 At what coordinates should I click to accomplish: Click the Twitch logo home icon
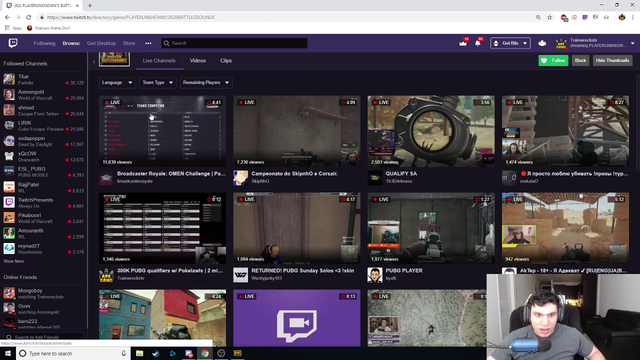[13, 42]
